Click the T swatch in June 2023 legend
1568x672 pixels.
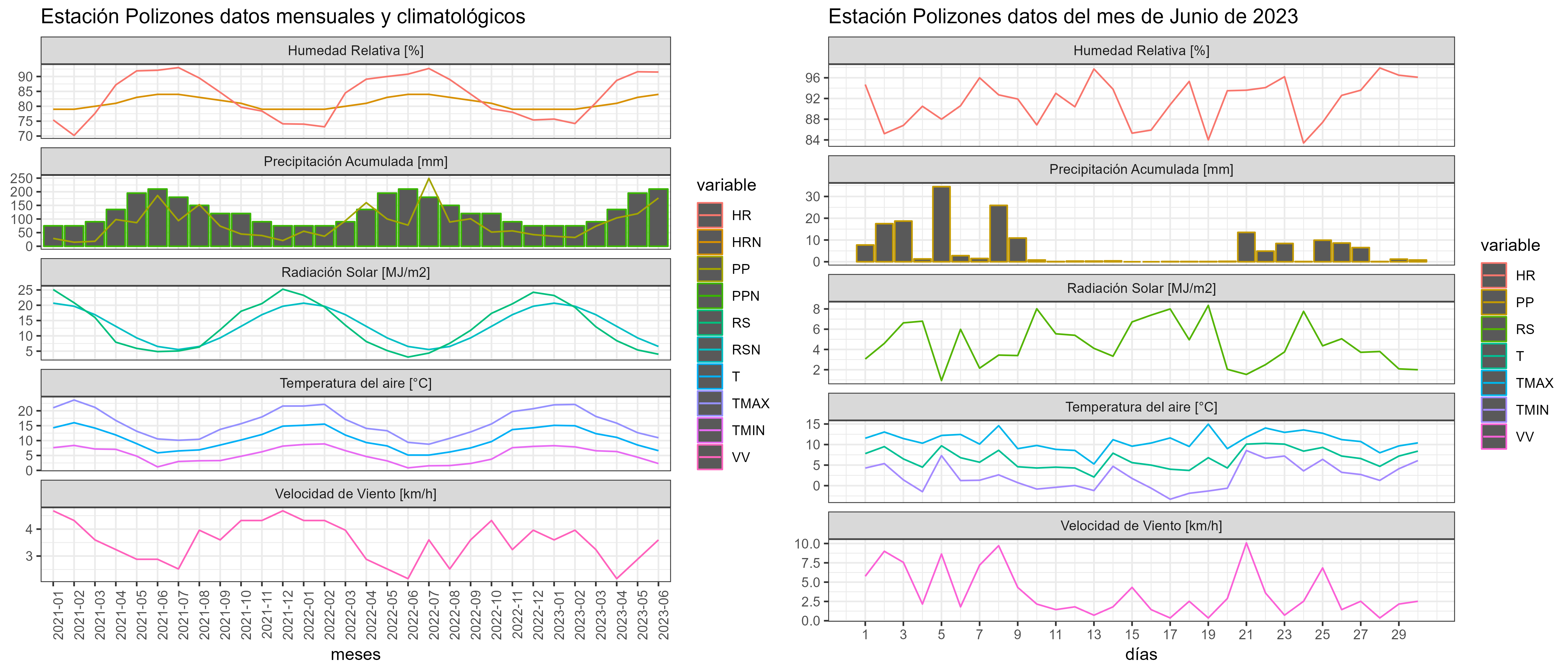pos(1494,356)
